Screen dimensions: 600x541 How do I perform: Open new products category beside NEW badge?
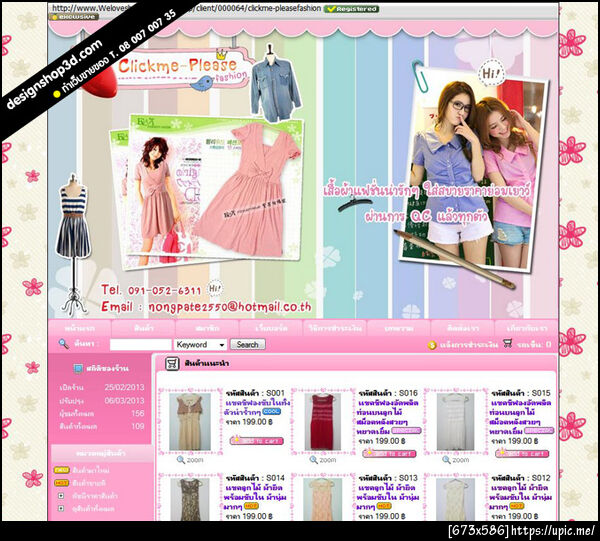tap(91, 470)
